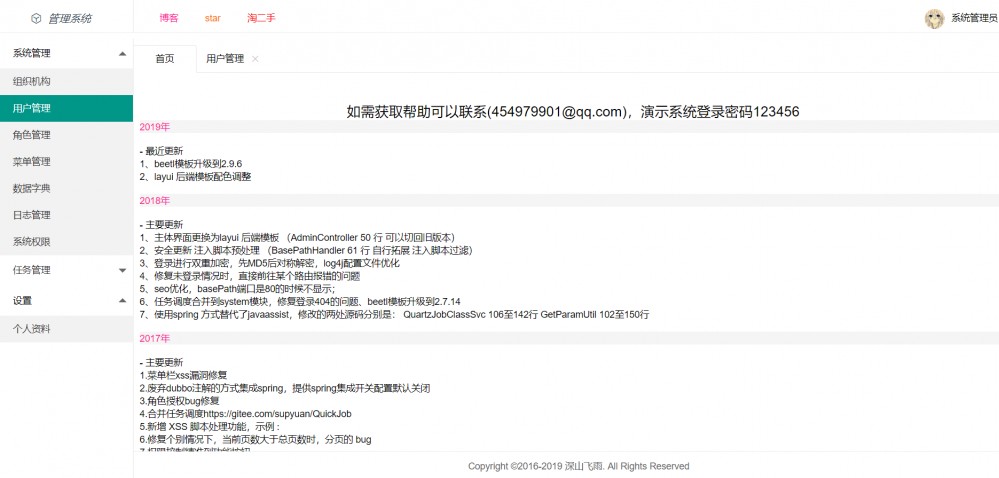Click the Copyright footer text
Viewport: 999px width, 478px height.
(579, 466)
